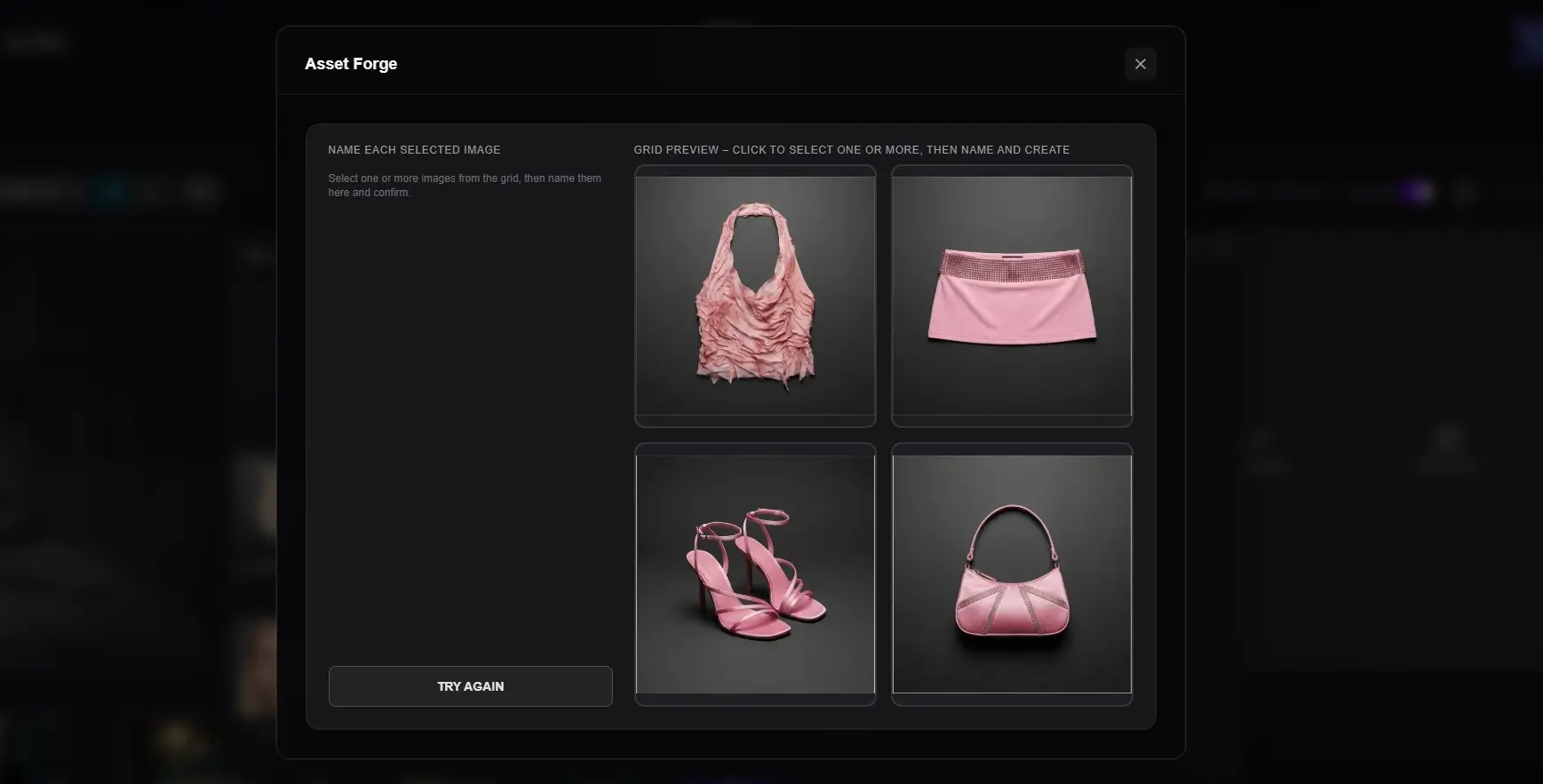The height and width of the screenshot is (784, 1543).
Task: Pick the pink strappy high heels image
Action: coord(755,574)
